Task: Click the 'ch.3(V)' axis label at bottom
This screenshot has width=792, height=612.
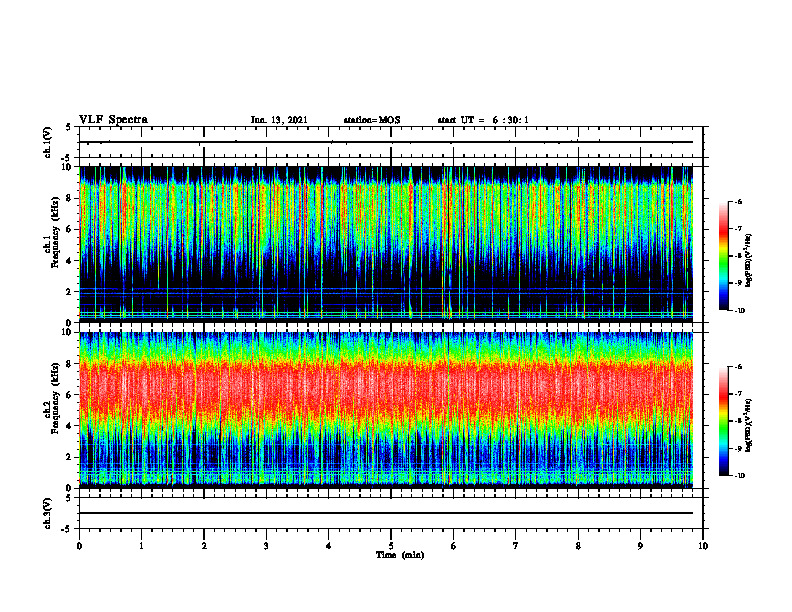Action: (48, 513)
